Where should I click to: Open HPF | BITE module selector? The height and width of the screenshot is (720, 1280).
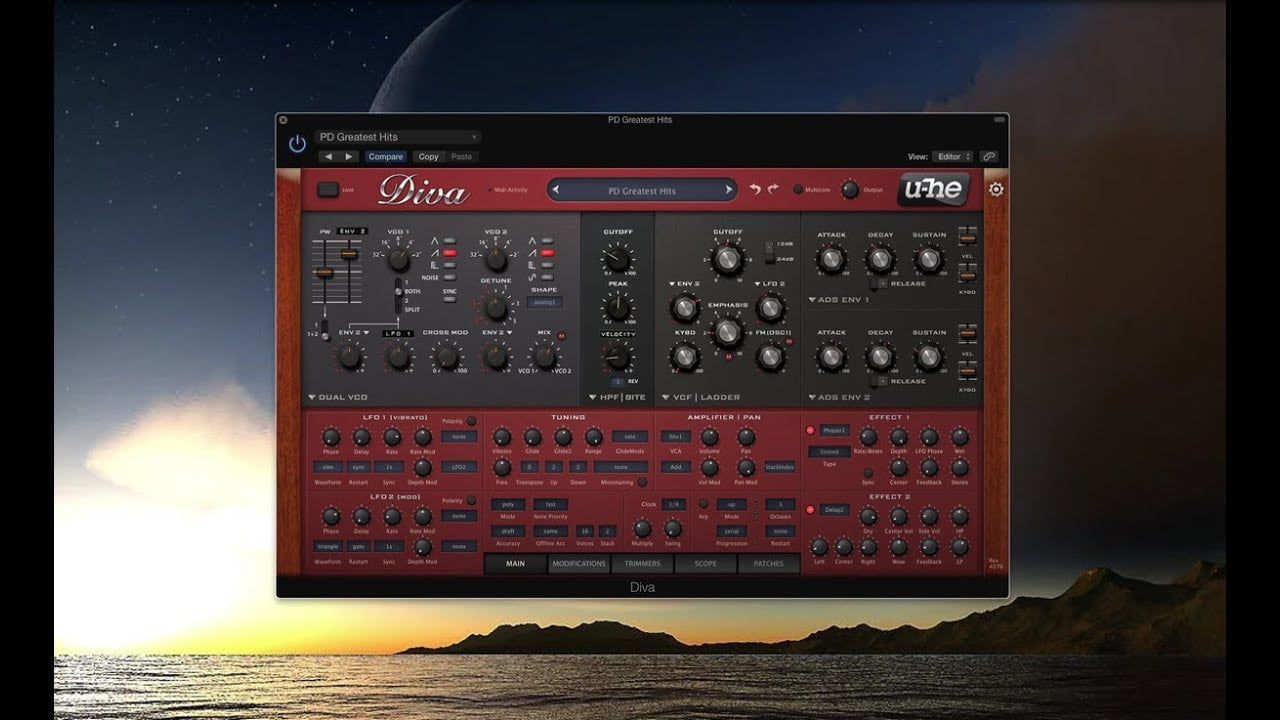[617, 397]
